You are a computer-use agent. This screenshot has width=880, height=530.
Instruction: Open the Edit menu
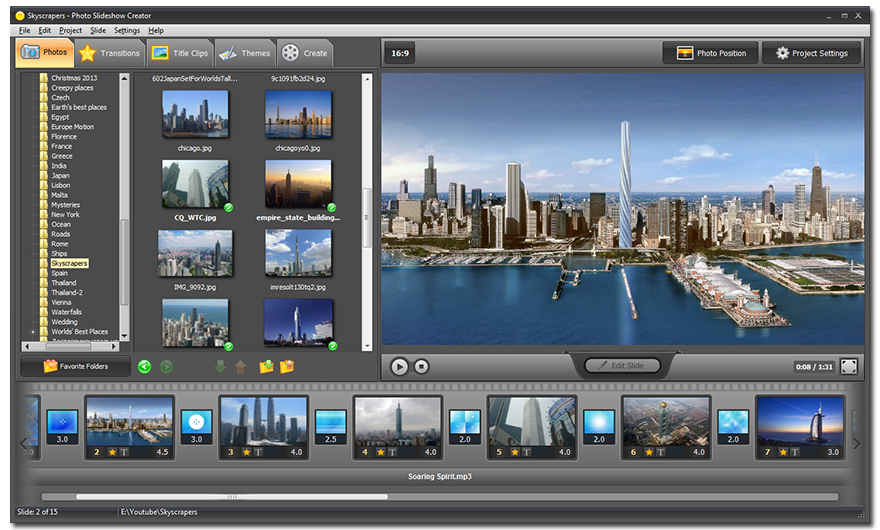pos(44,30)
